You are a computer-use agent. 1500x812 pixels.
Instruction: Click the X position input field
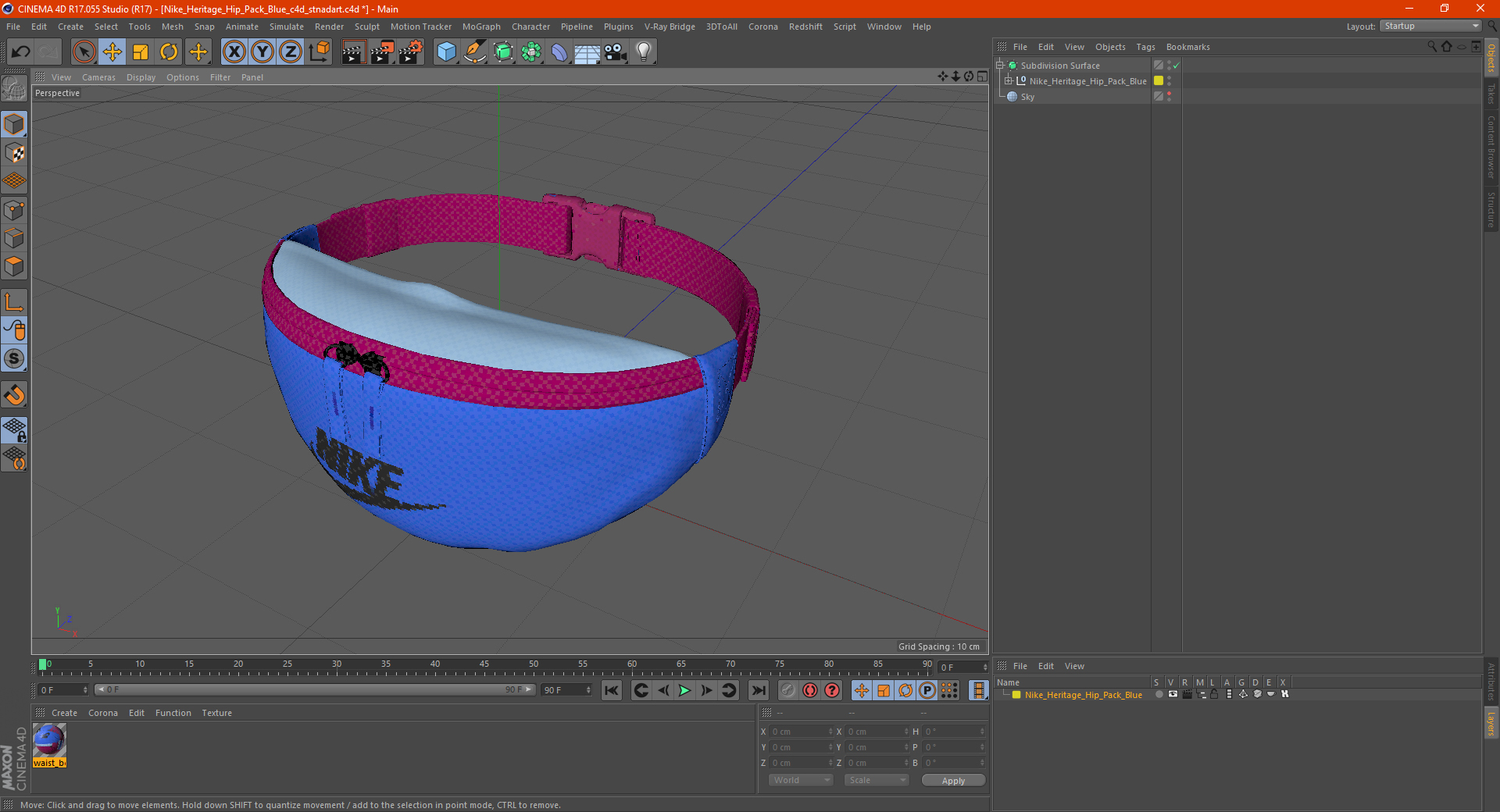coord(801,732)
